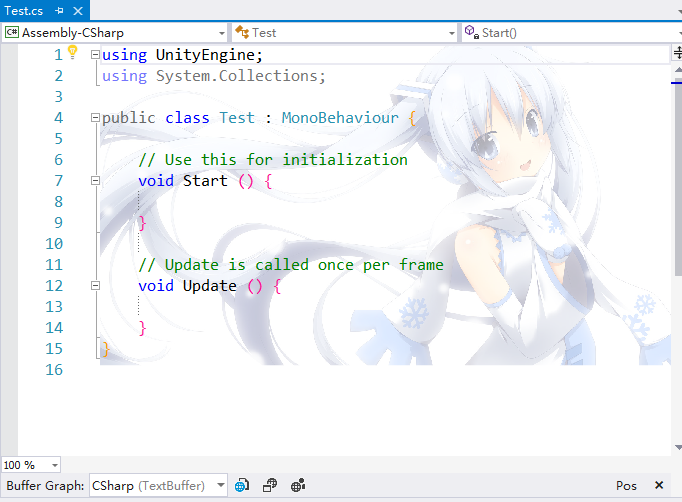This screenshot has height=502, width=682.
Task: Click the lightbulb quick actions icon
Action: [73, 52]
